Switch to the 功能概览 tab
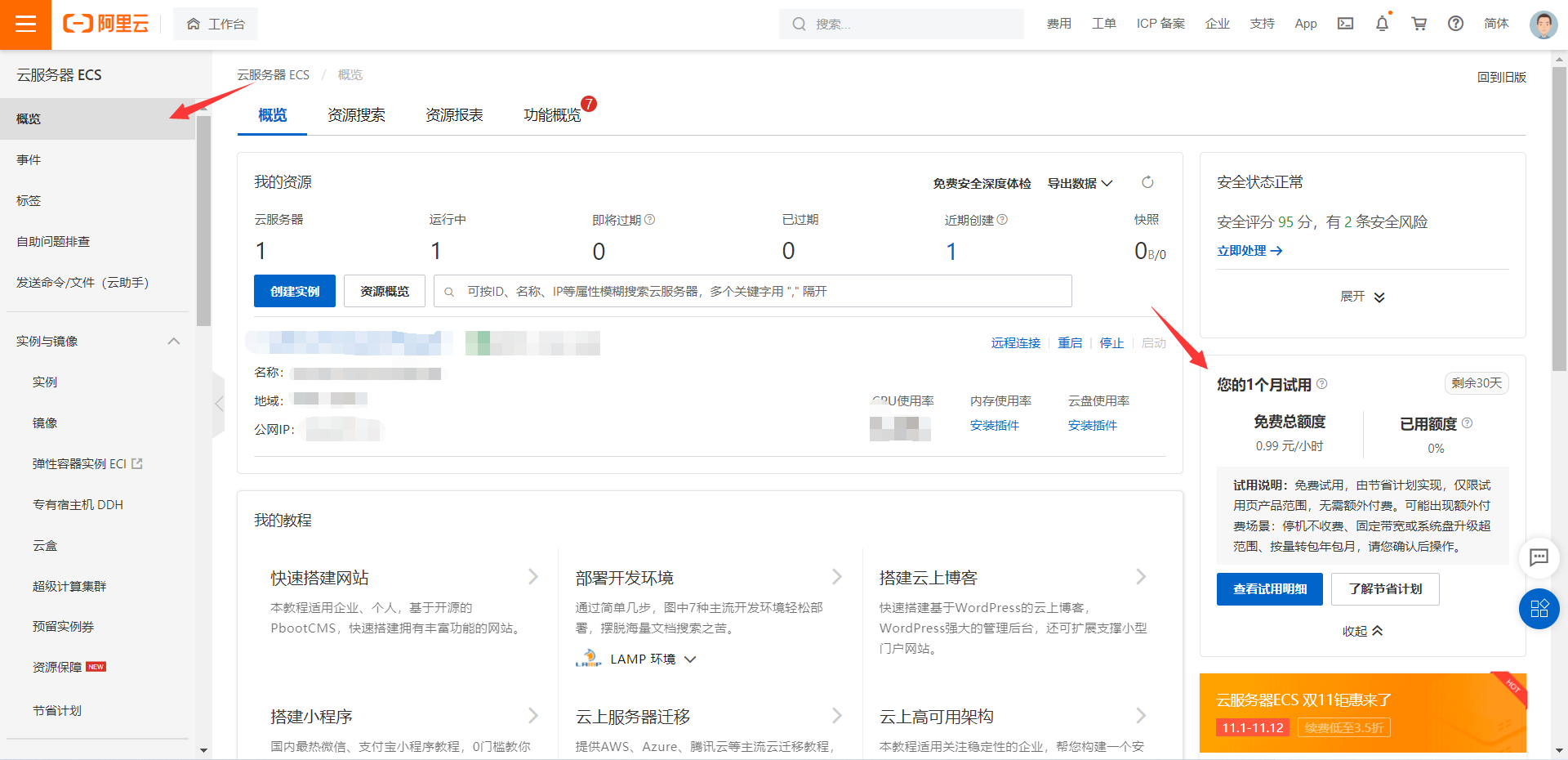Screen dimensions: 1568x760 [552, 115]
